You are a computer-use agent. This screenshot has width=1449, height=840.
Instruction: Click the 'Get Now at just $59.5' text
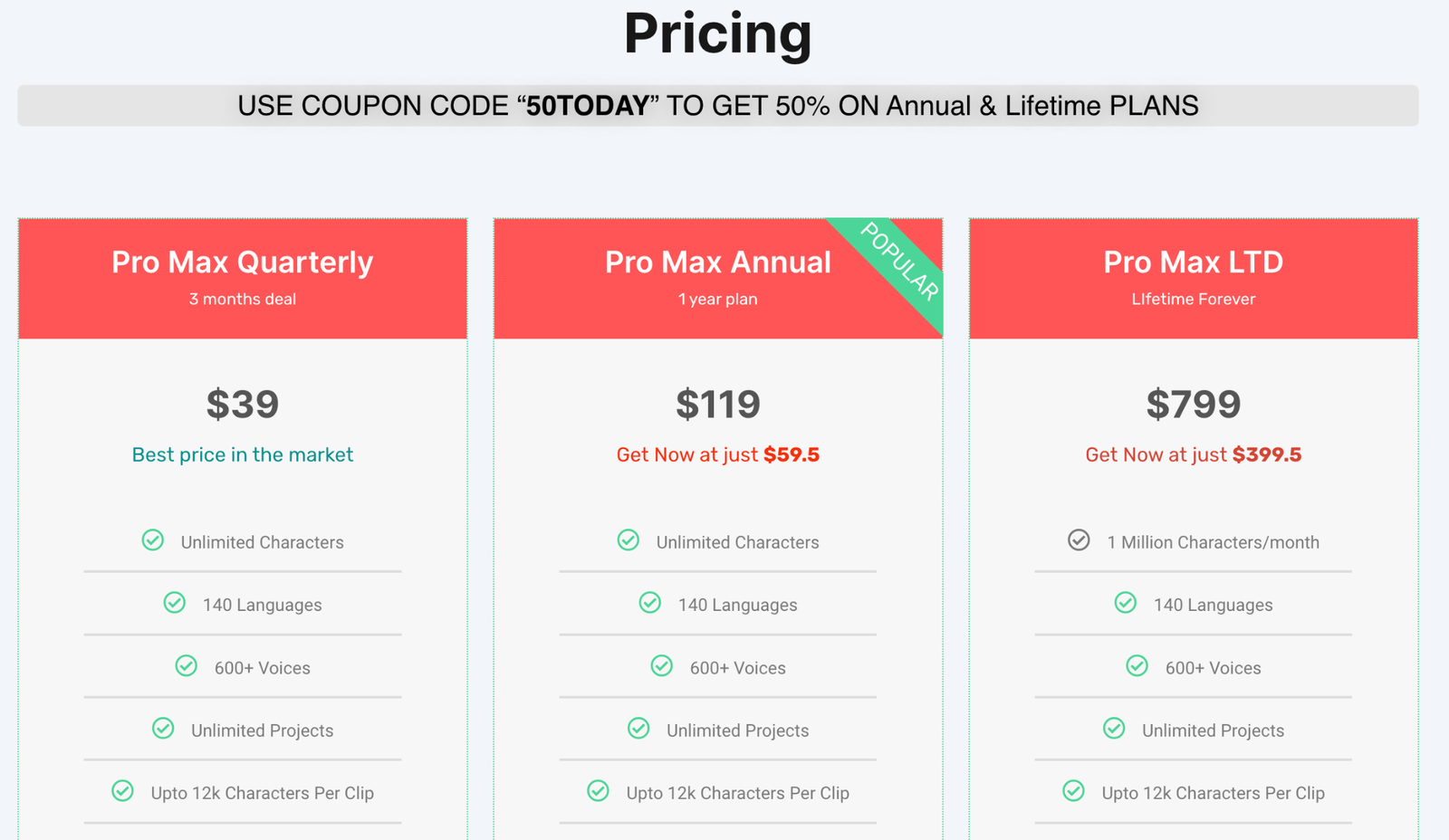click(718, 454)
